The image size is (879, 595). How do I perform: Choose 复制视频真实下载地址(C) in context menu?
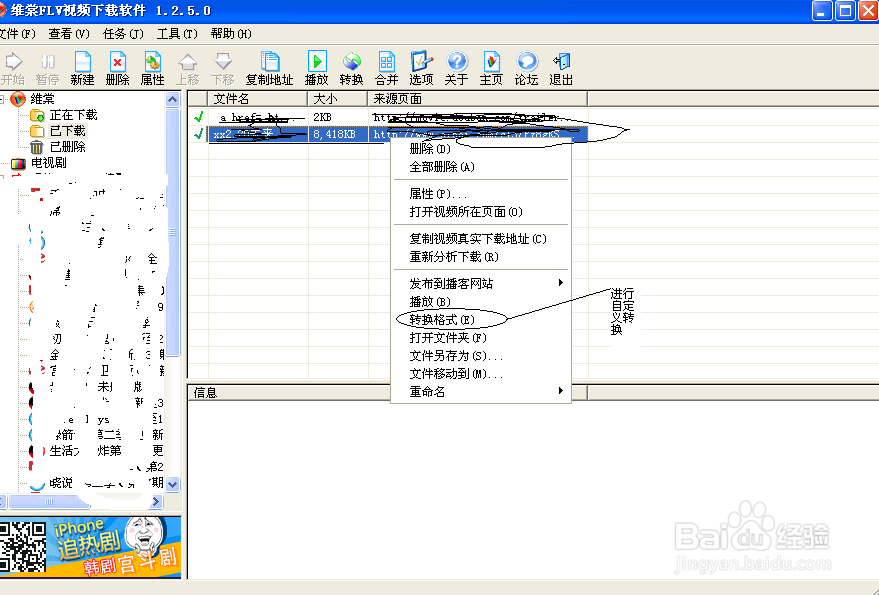(480, 239)
